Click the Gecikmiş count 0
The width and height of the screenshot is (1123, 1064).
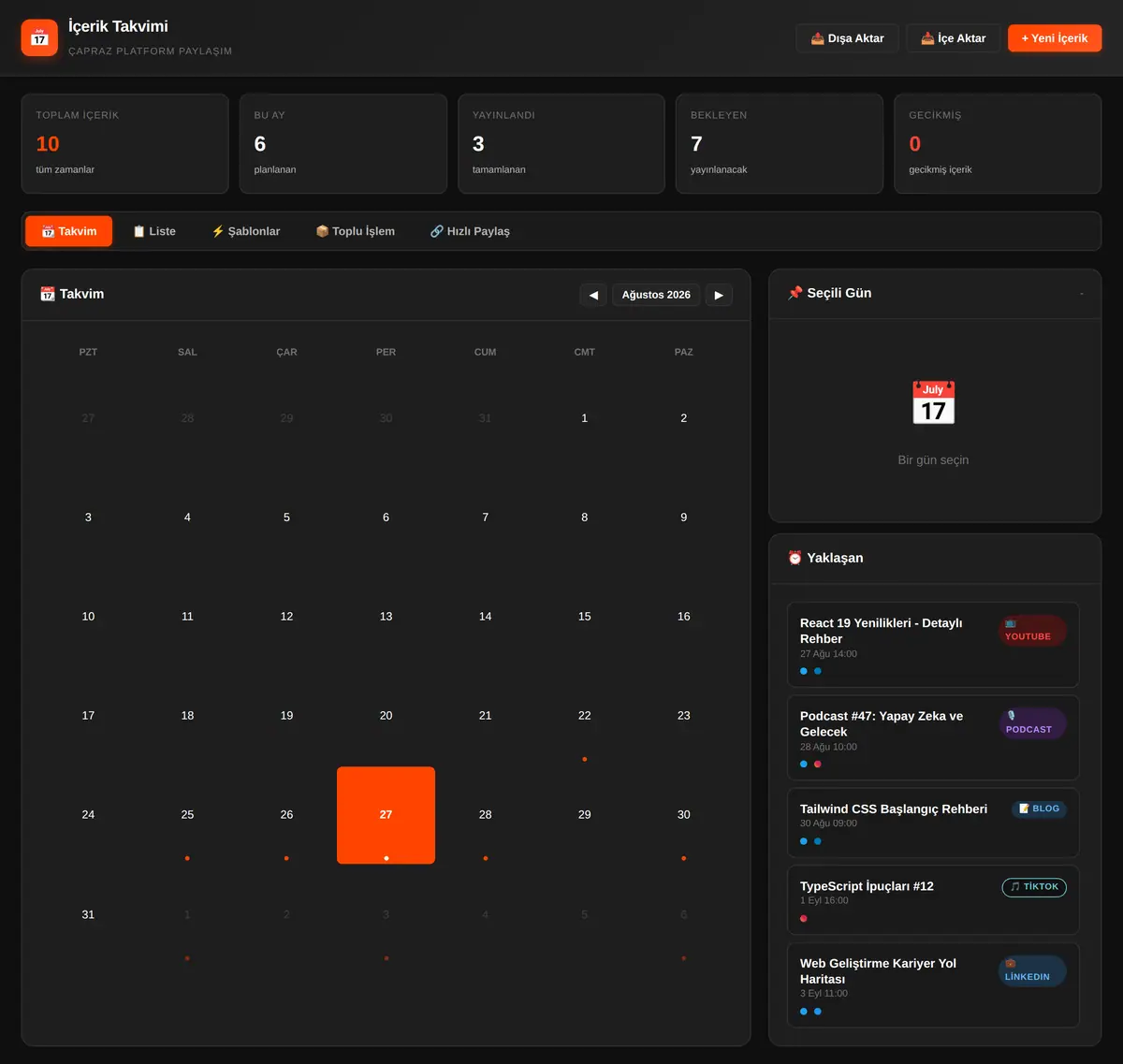915,144
